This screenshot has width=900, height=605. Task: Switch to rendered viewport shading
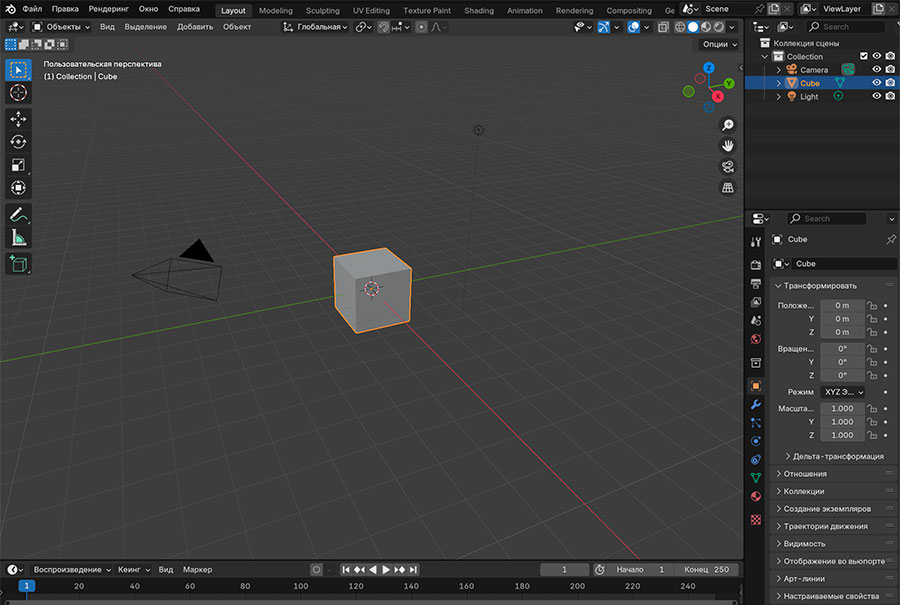tap(719, 27)
